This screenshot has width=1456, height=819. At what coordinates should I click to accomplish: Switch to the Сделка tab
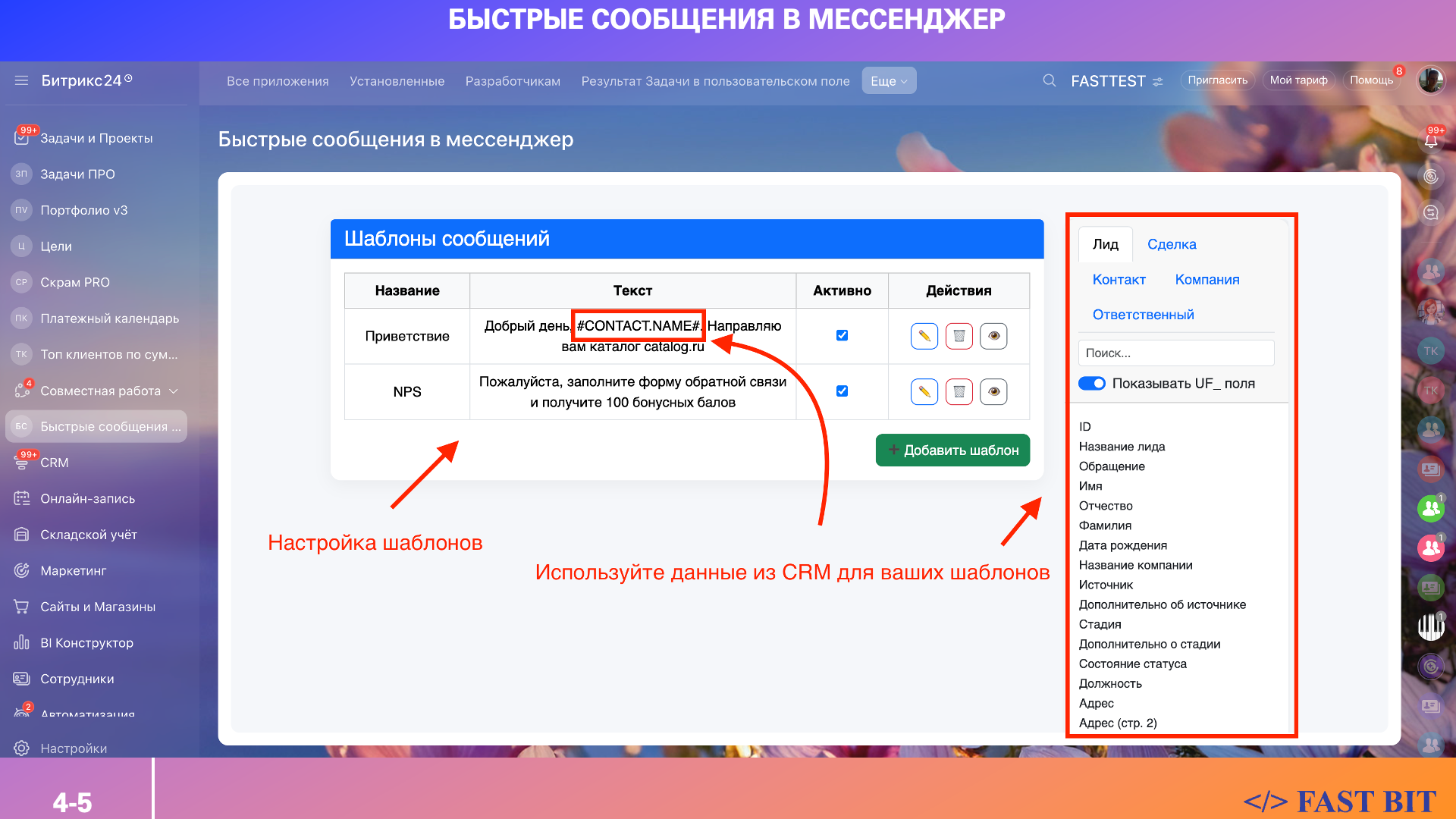tap(1171, 244)
